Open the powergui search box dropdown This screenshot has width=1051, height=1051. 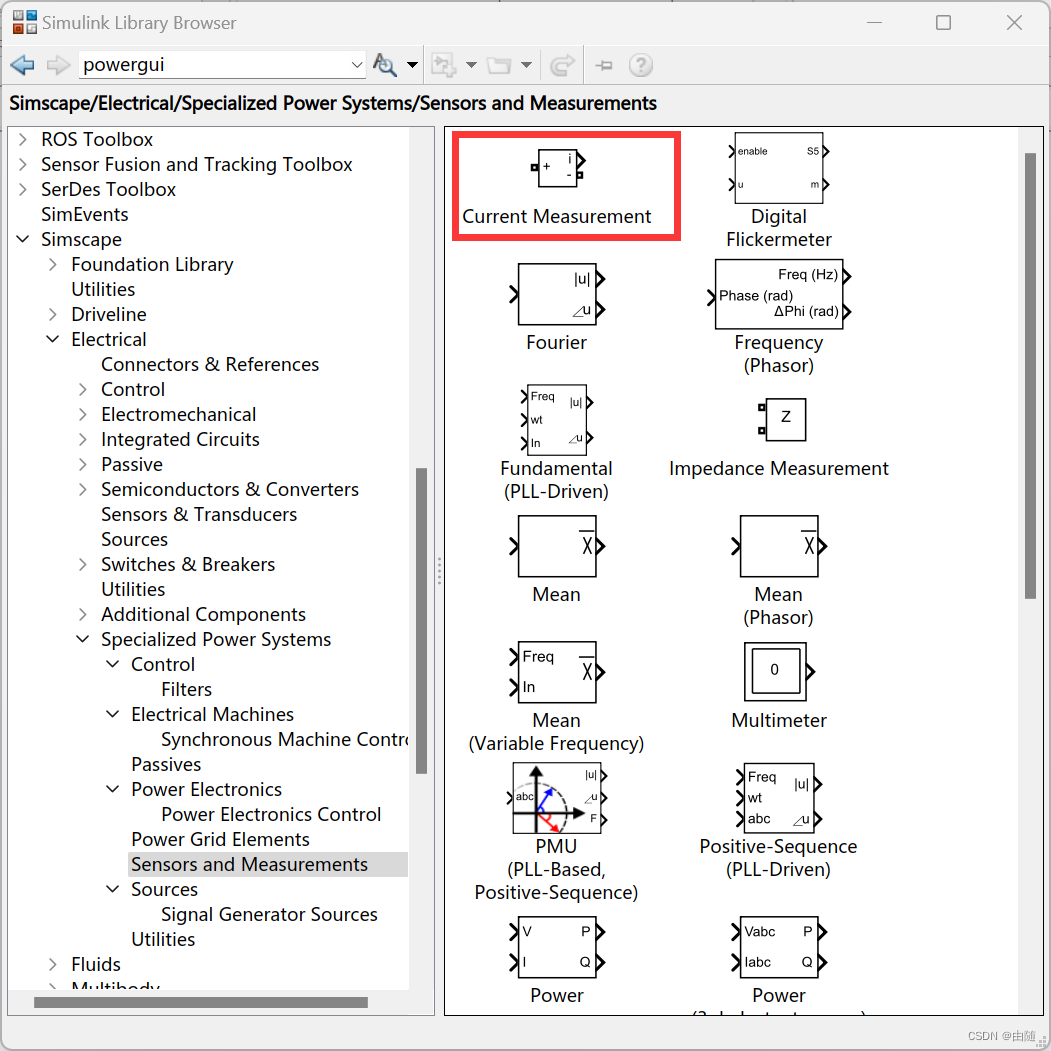(357, 65)
